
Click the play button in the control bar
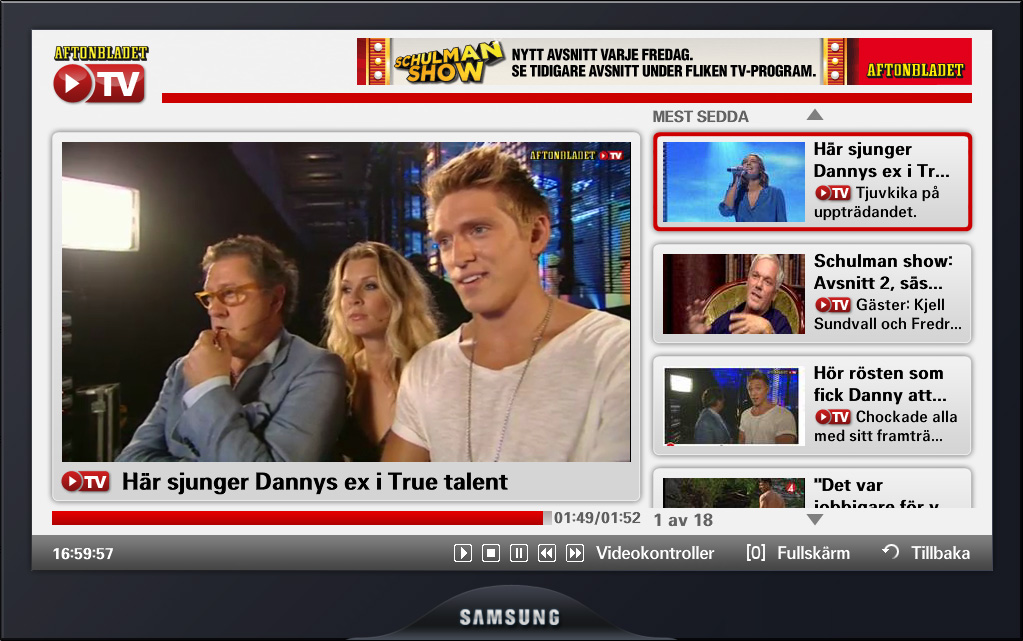click(463, 553)
